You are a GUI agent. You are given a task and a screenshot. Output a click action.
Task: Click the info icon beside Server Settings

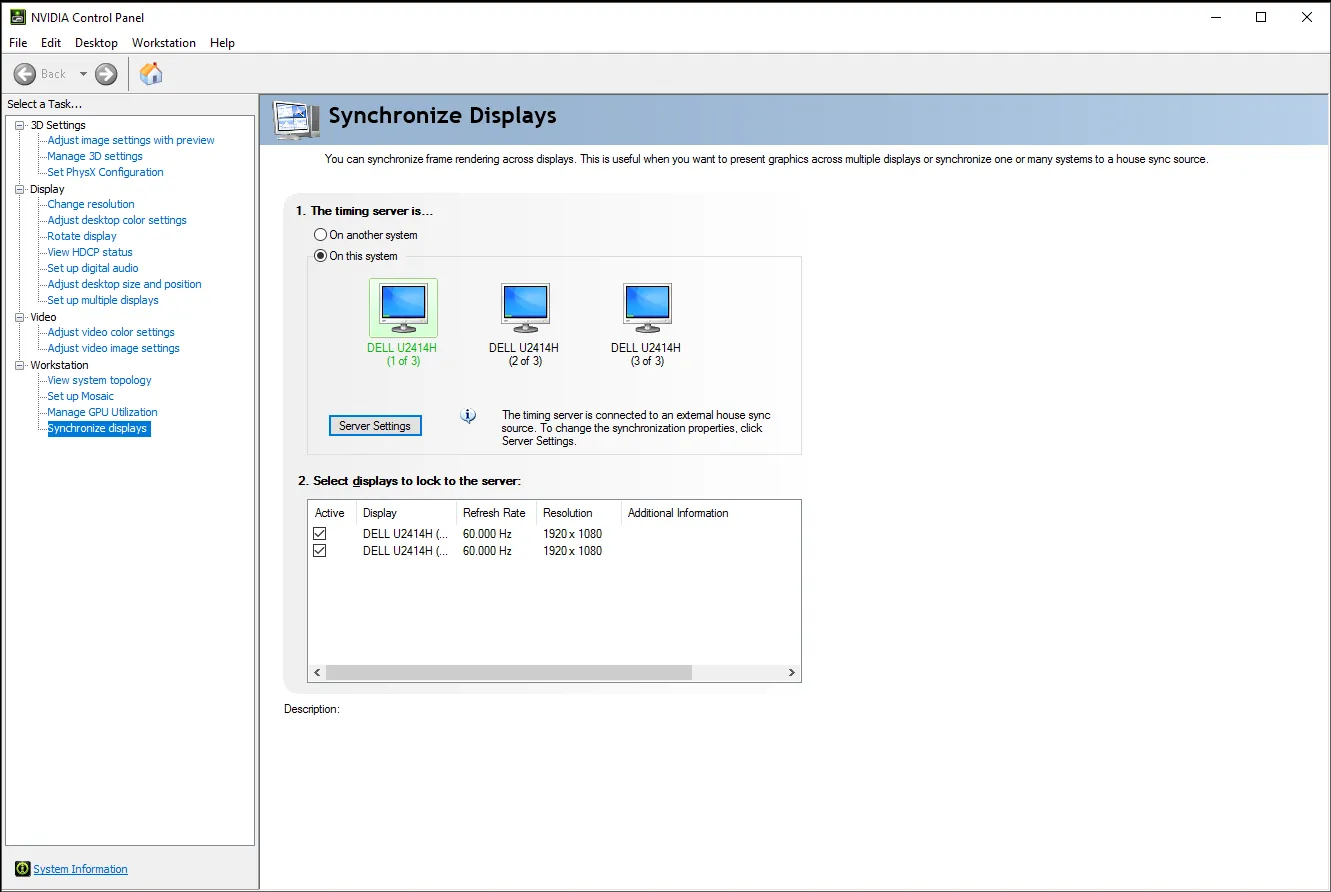pos(468,416)
